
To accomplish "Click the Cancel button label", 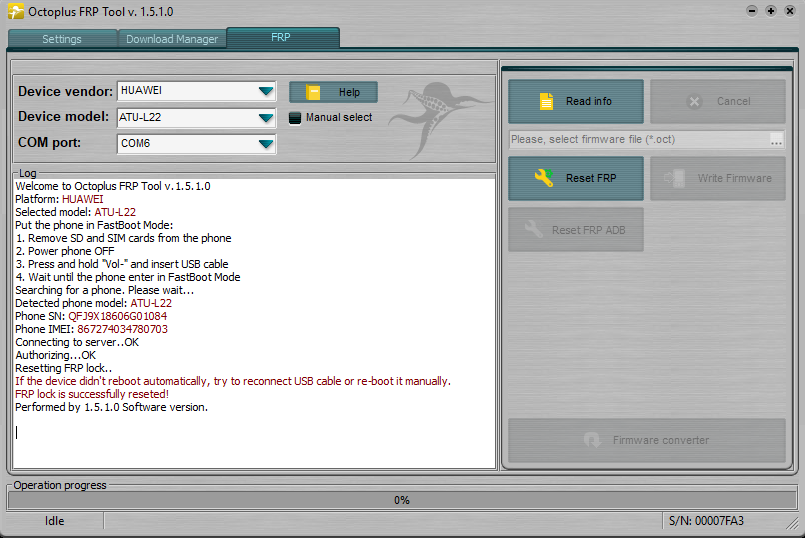I will [734, 102].
